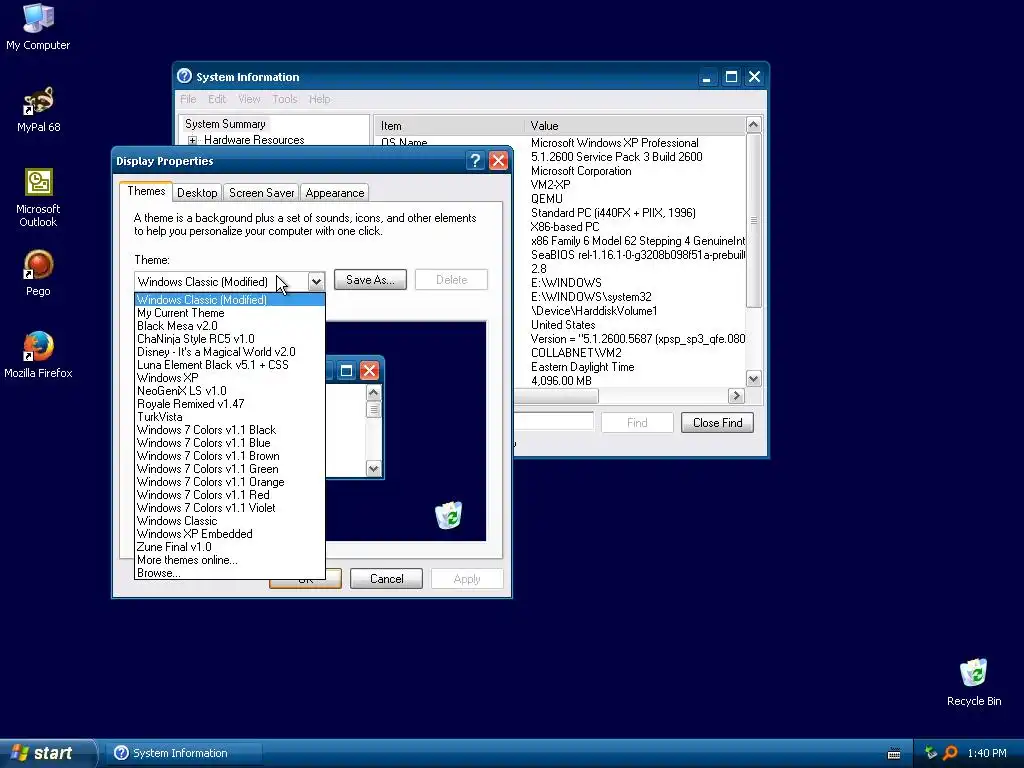Choose Windows 7 Colors v1.1 Violet
This screenshot has height=768, width=1024.
point(229,508)
